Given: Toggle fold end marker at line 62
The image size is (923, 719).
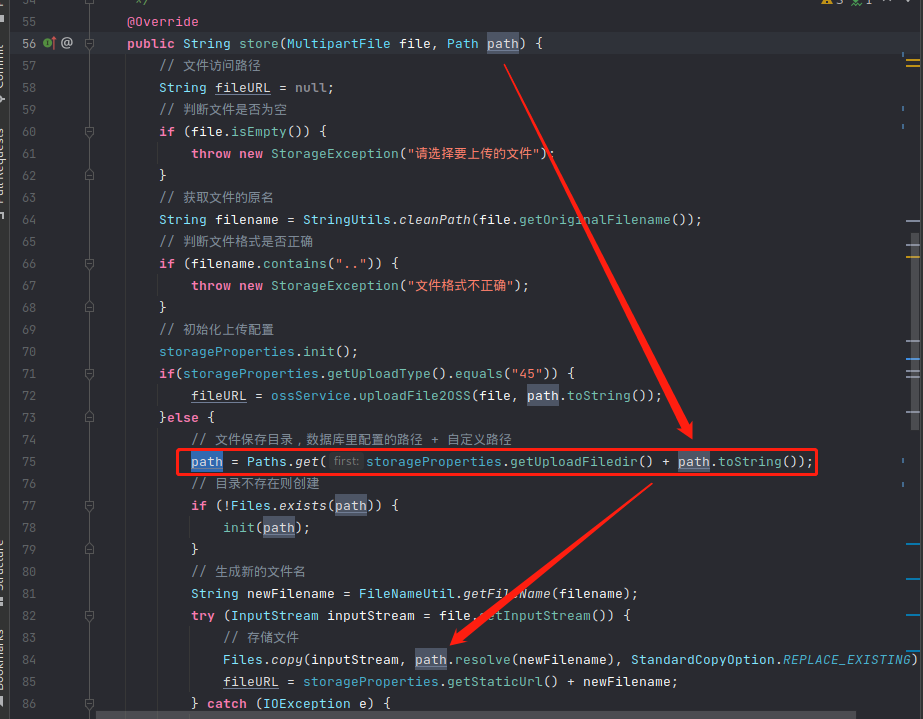Looking at the screenshot, I should 89,175.
